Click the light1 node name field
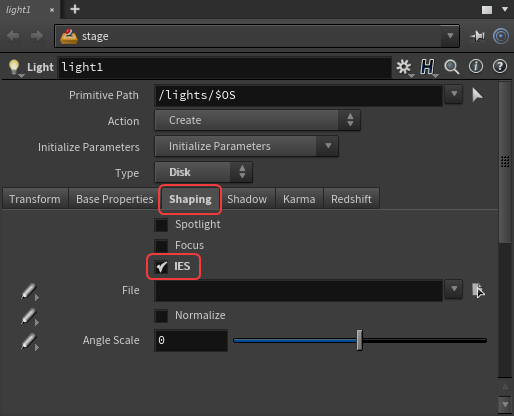This screenshot has height=416, width=514. [225, 67]
